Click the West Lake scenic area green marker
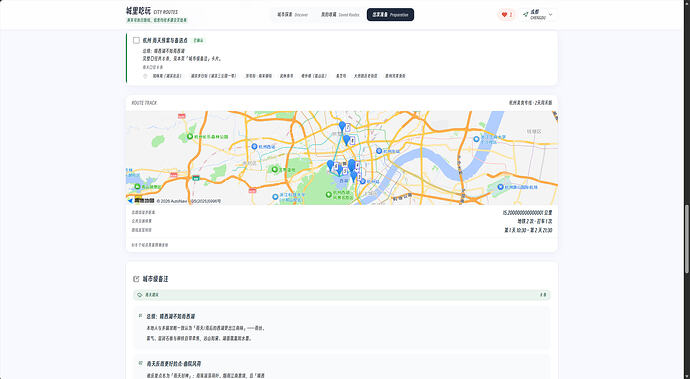690x379 pixels. pyautogui.click(x=329, y=194)
